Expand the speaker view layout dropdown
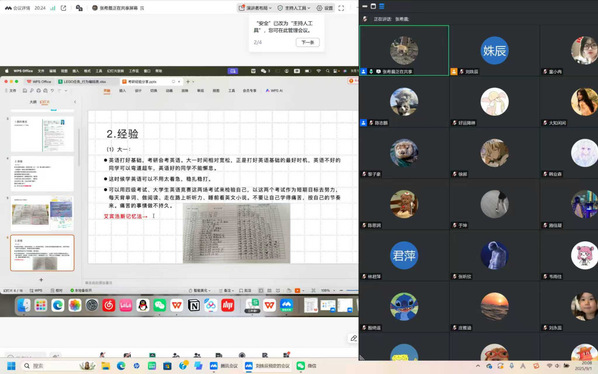 255,8
